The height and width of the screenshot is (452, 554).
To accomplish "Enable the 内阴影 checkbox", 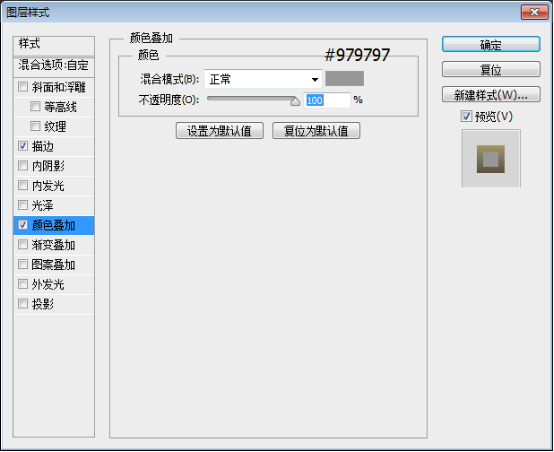I will click(x=23, y=165).
